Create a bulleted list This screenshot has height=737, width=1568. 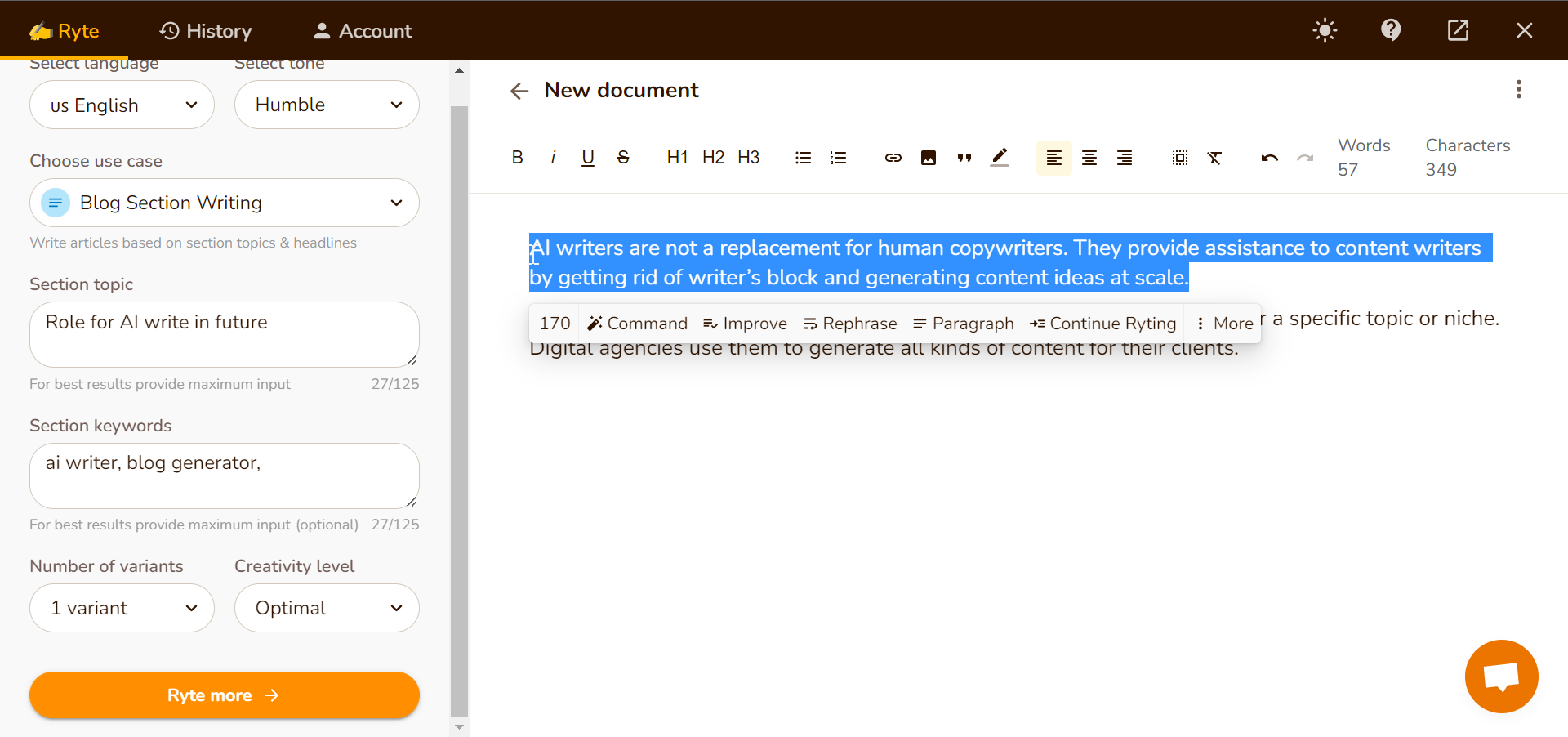[x=803, y=158]
